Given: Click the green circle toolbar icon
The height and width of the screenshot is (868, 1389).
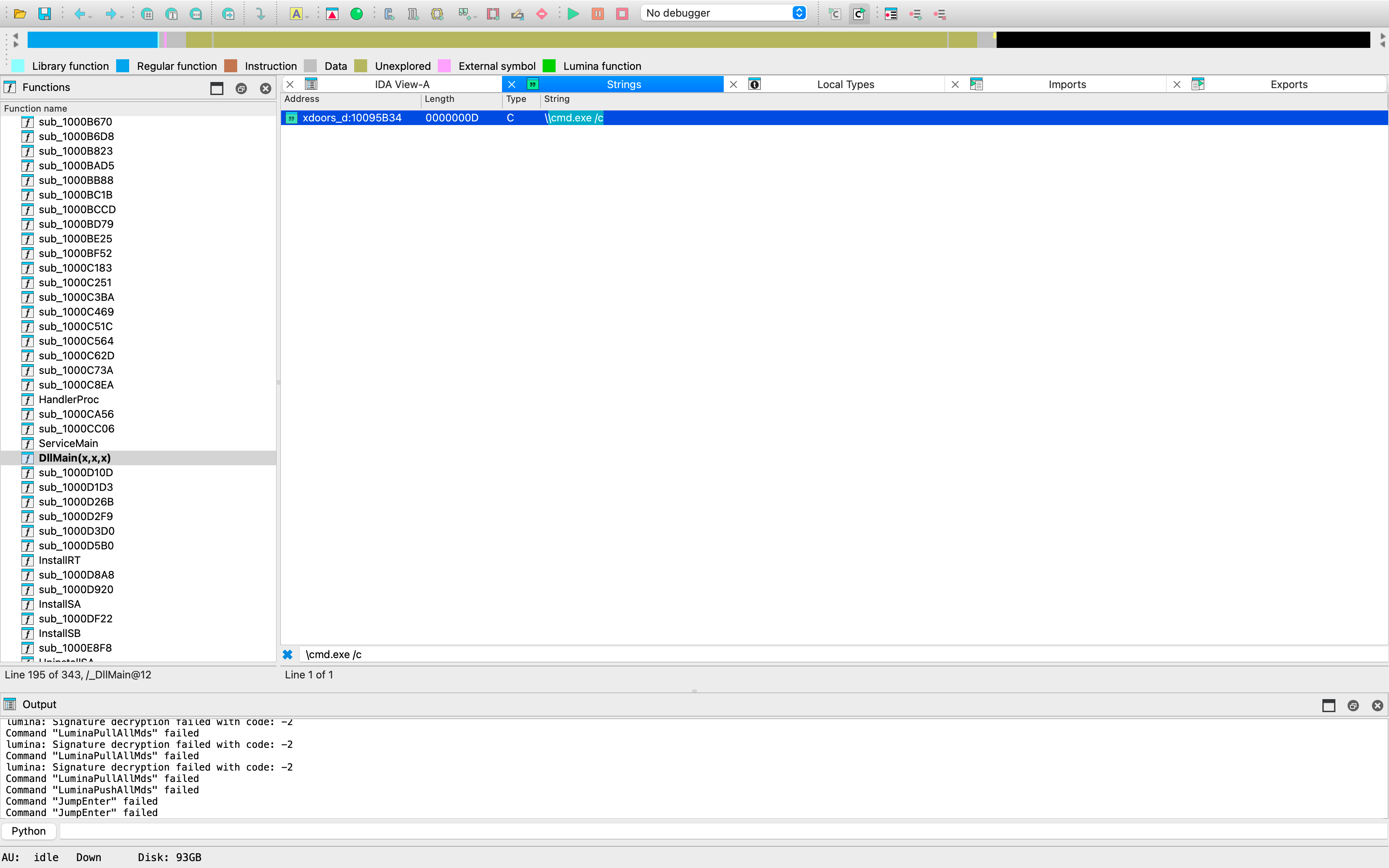Looking at the screenshot, I should [x=357, y=14].
